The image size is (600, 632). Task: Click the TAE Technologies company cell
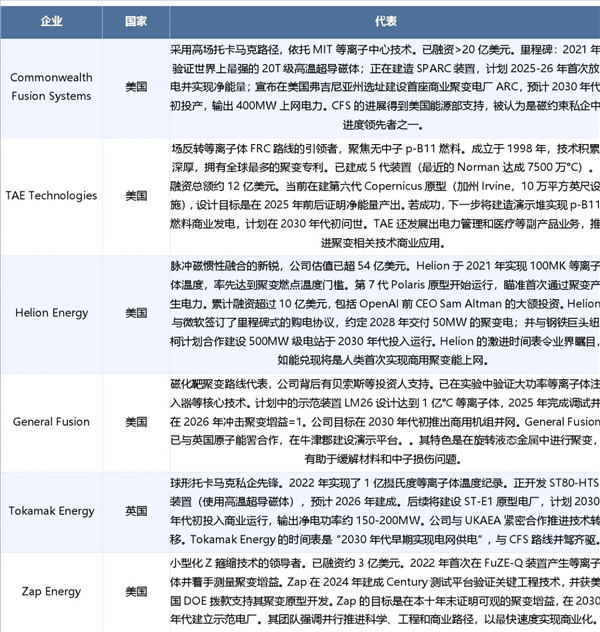pyautogui.click(x=51, y=196)
